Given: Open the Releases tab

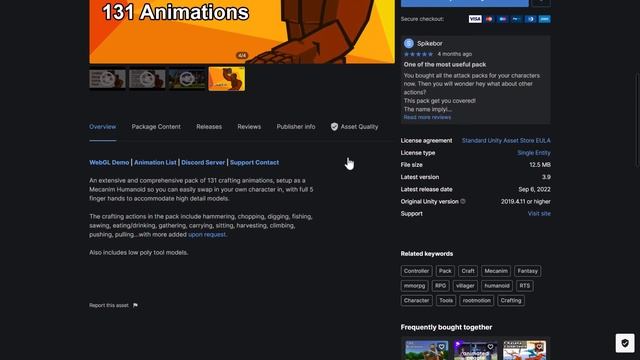Looking at the screenshot, I should point(209,127).
